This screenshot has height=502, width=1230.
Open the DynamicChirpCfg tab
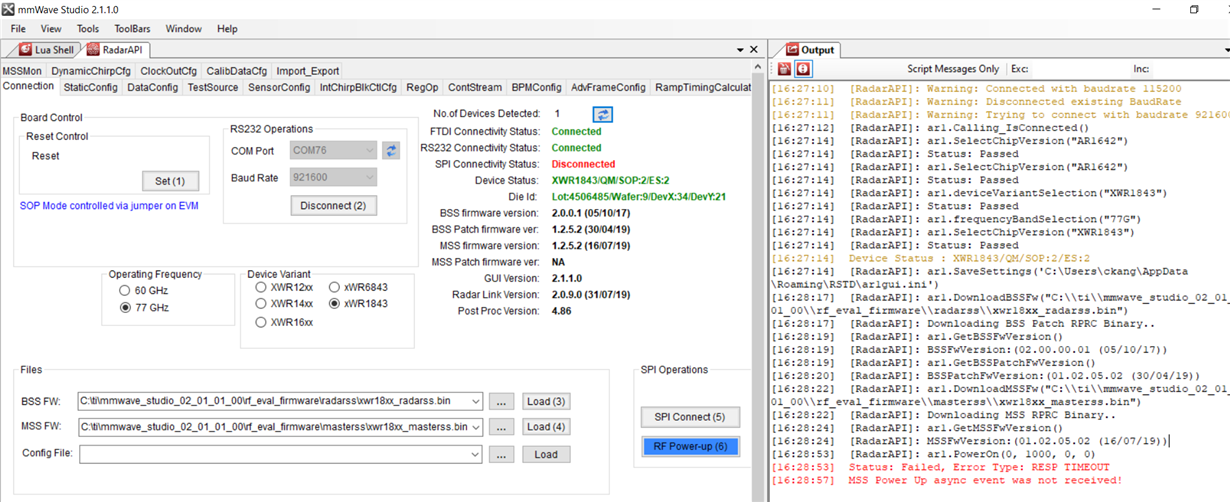pyautogui.click(x=91, y=71)
